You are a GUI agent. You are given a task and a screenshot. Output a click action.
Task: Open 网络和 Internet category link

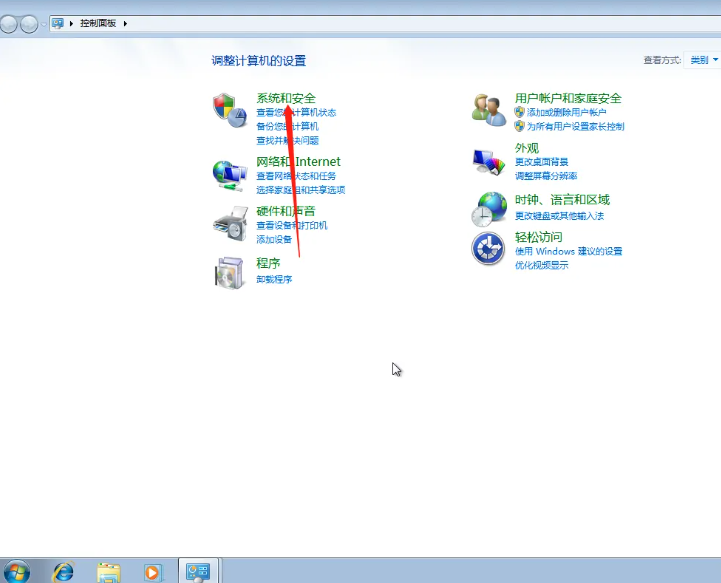[298, 161]
